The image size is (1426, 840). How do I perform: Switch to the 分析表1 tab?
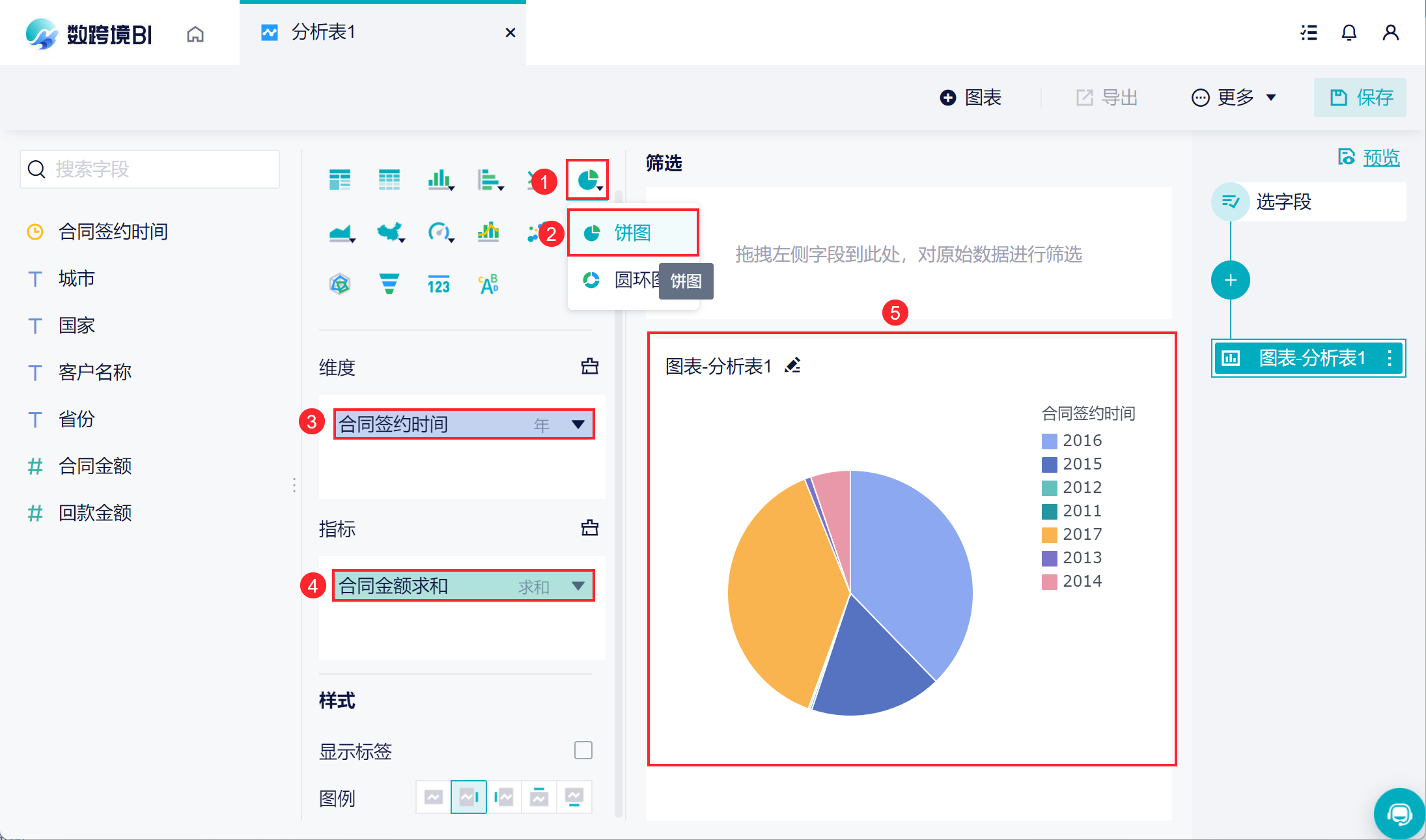click(x=383, y=33)
